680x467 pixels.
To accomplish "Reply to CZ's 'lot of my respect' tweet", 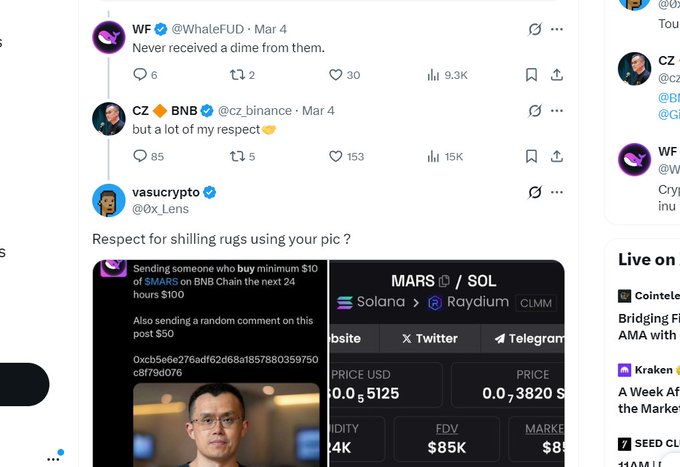I will (x=139, y=156).
